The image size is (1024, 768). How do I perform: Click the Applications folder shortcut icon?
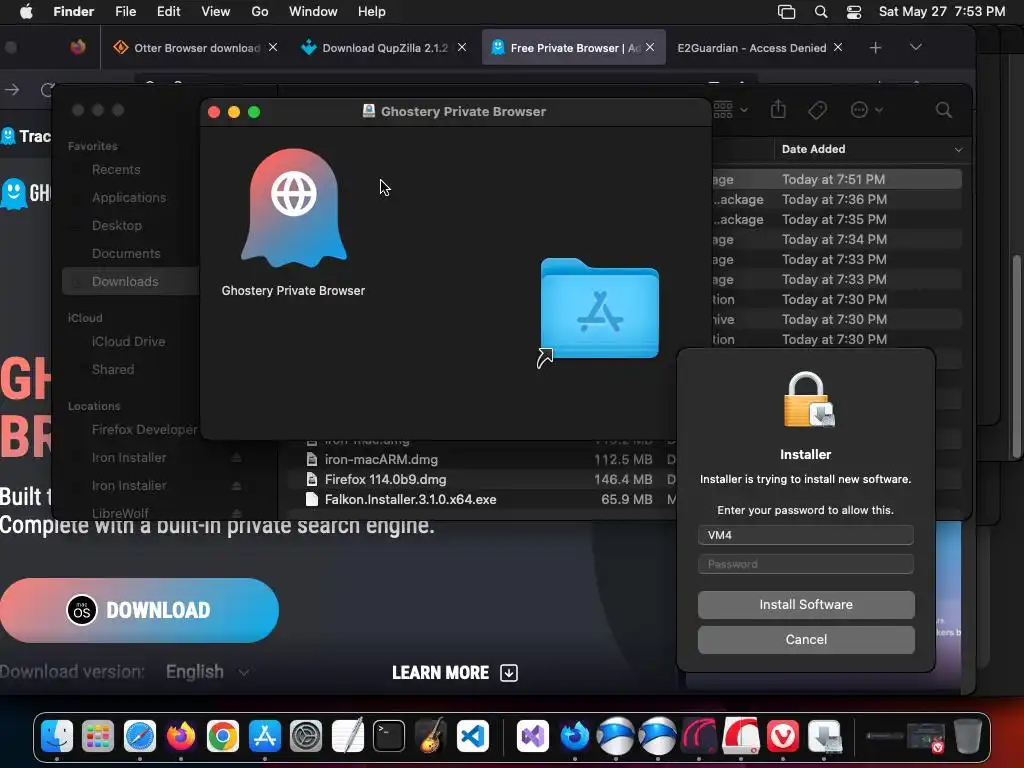pyautogui.click(x=600, y=308)
